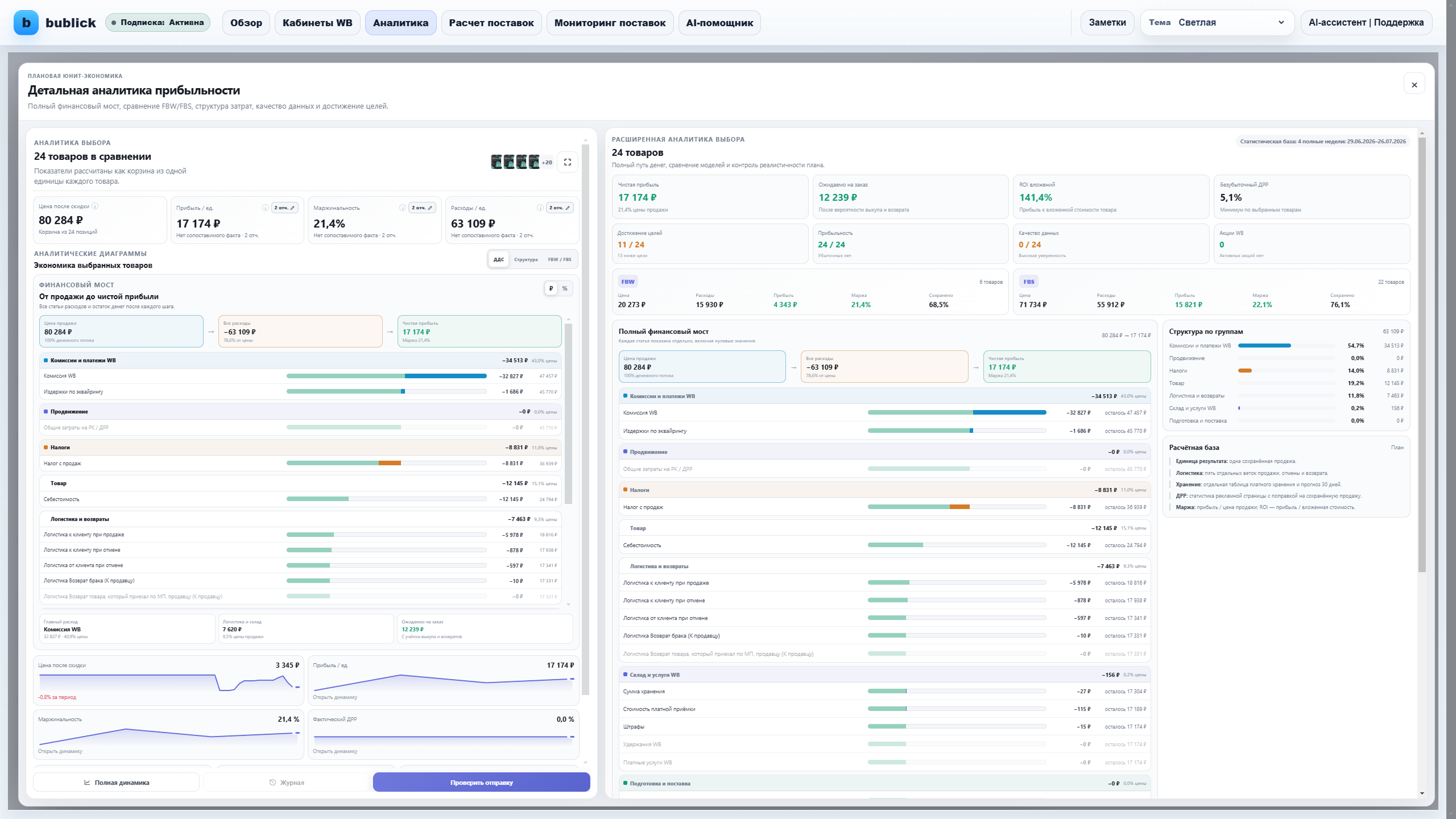Click the +20 more products badge
1456x819 pixels.
coord(547,162)
